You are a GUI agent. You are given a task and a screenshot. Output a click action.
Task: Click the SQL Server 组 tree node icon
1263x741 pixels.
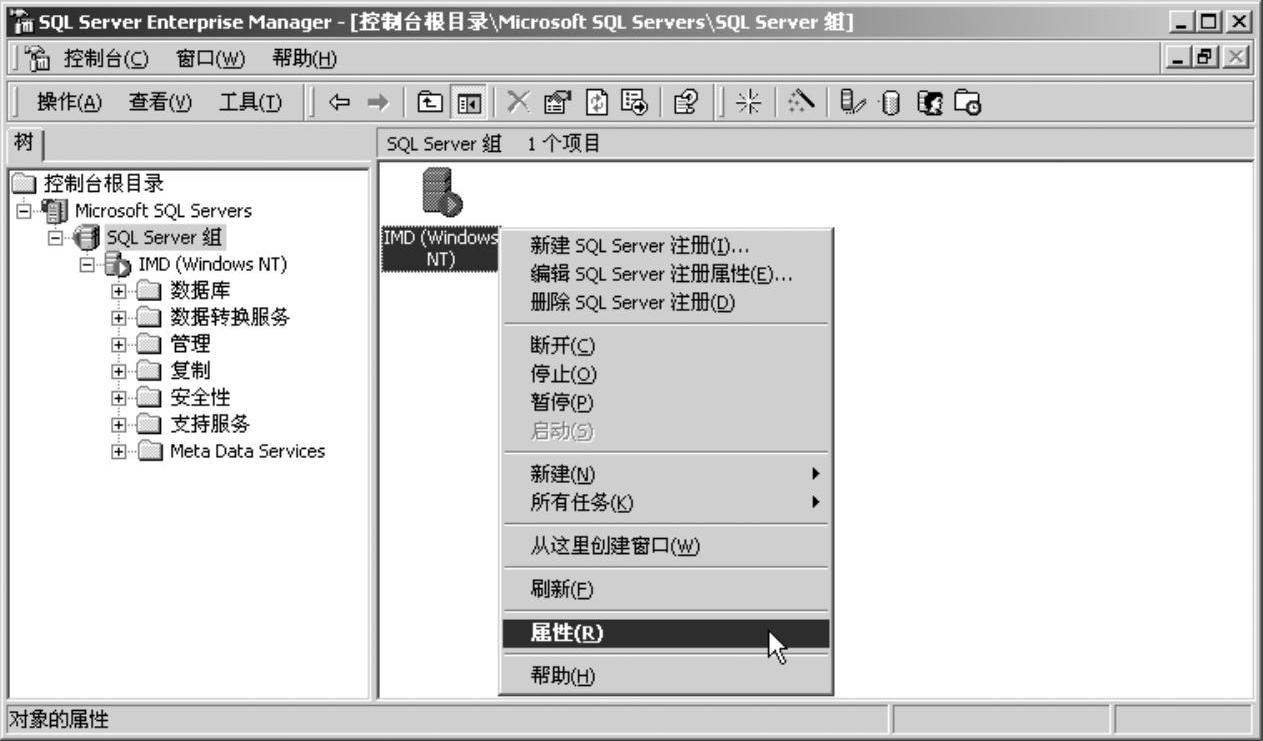click(88, 238)
